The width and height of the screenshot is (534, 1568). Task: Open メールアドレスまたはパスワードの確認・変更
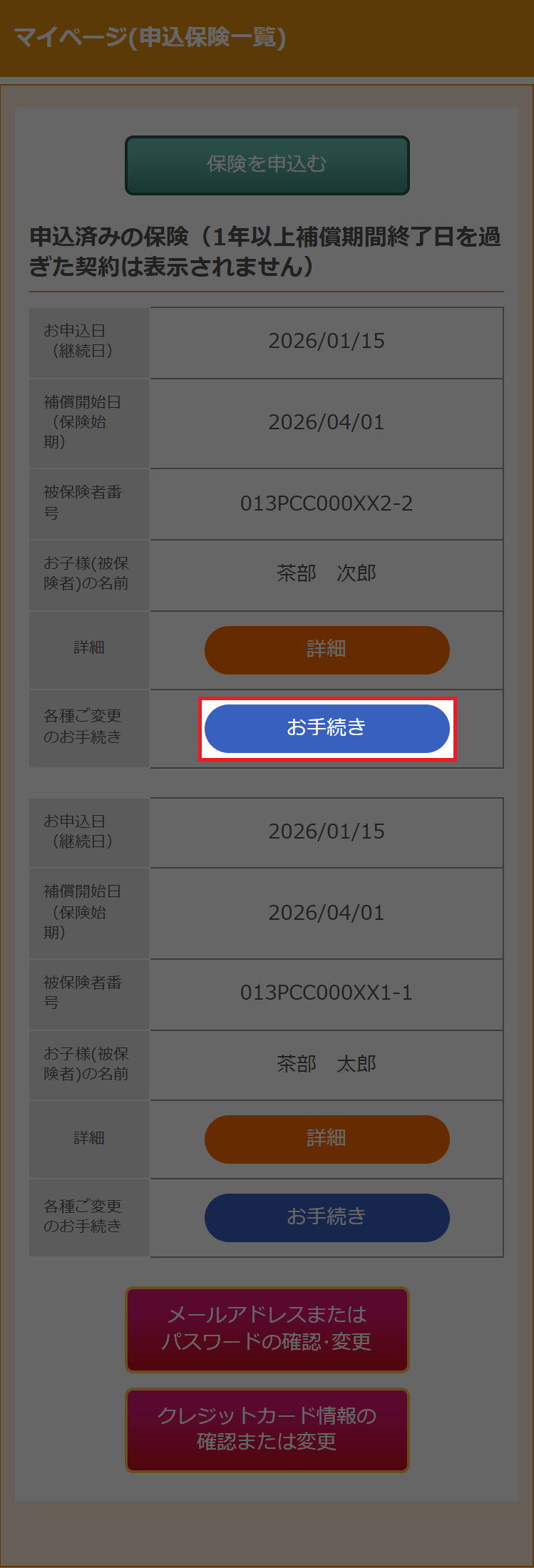[x=267, y=1329]
